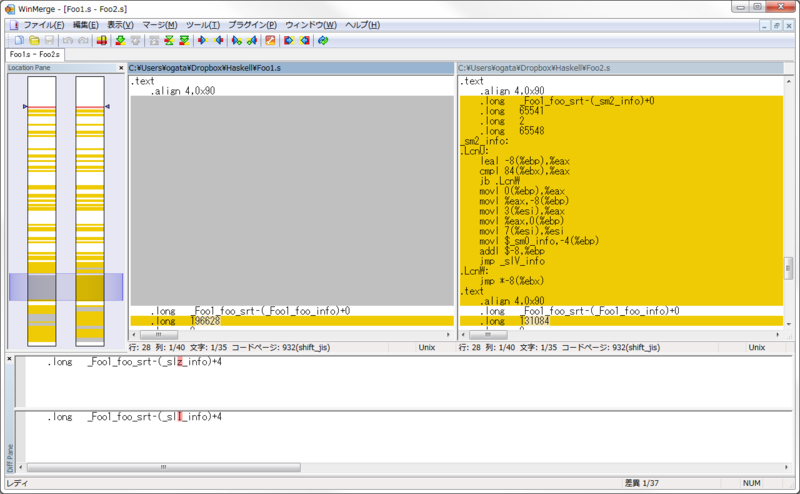This screenshot has width=800, height=494.
Task: Click left arrow of Diff Pane scrollbar
Action: coord(21,467)
